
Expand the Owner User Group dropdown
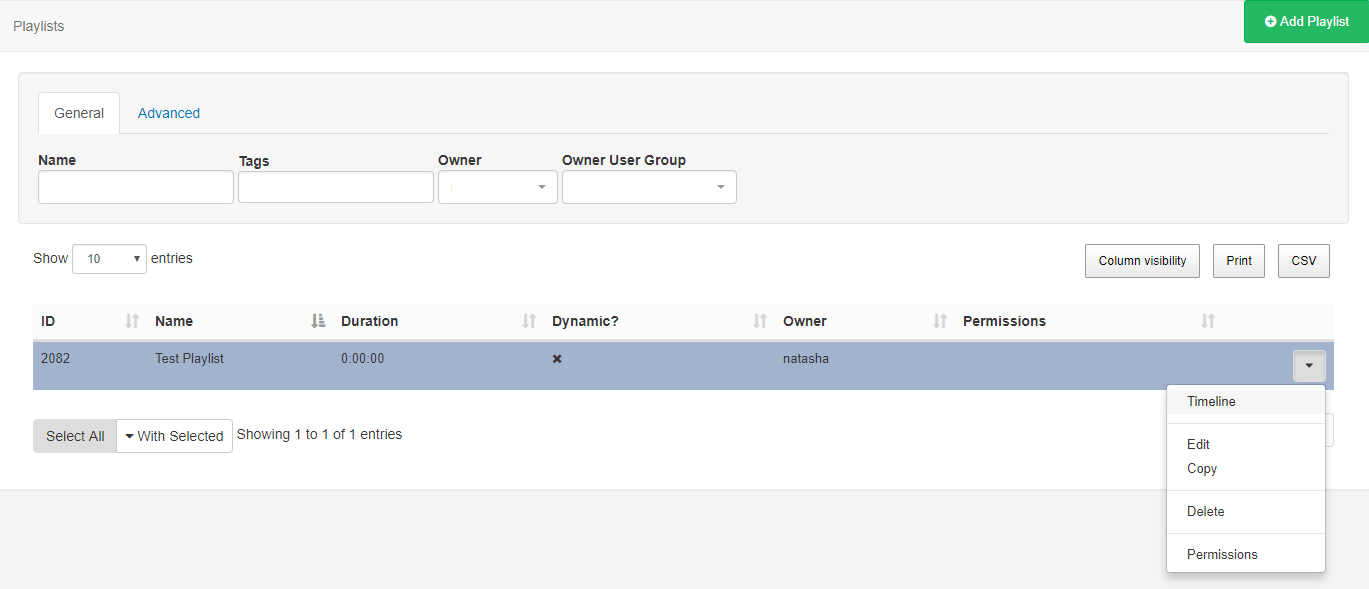[649, 187]
